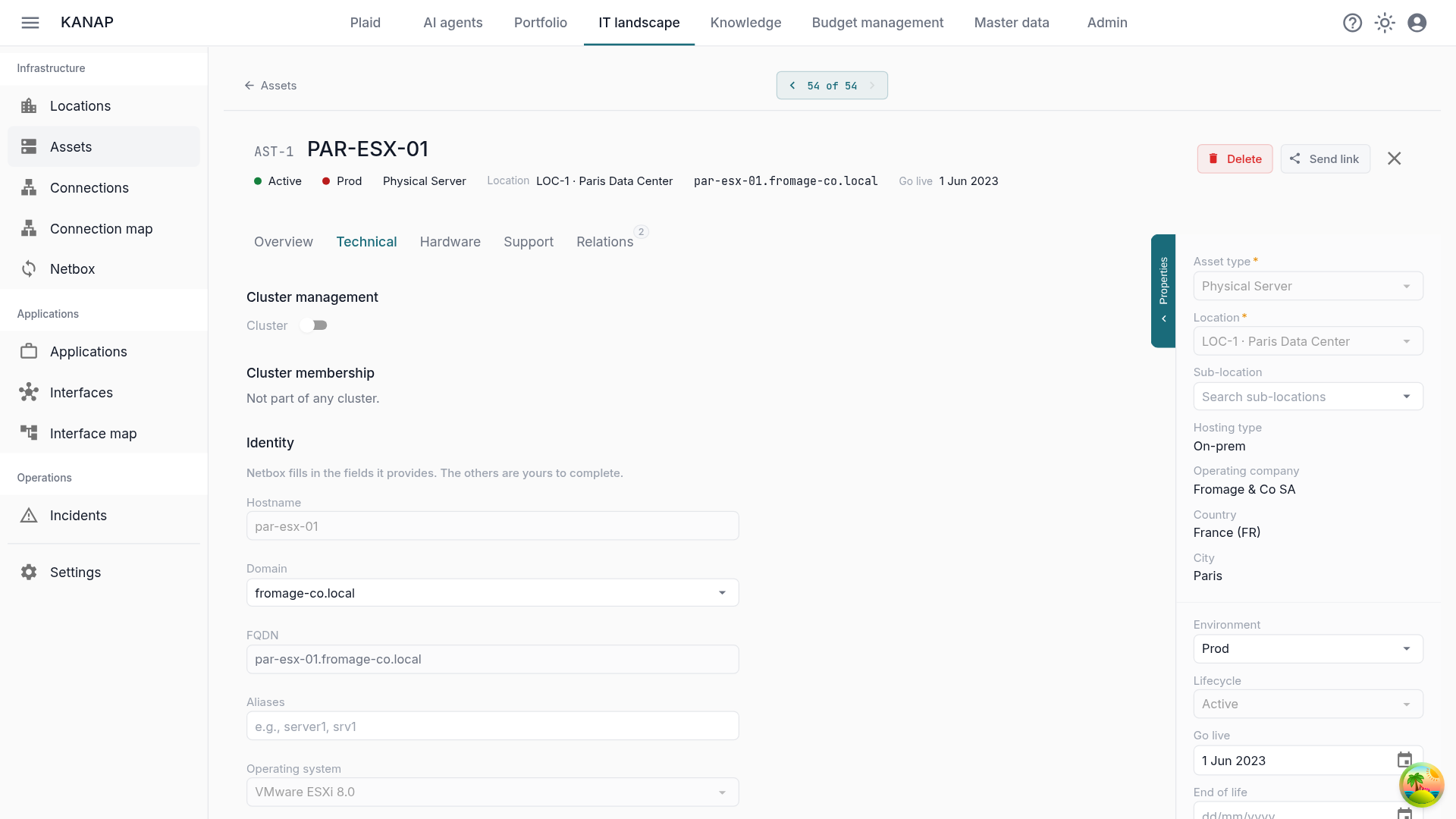This screenshot has width=1456, height=819.
Task: Open the Sub-location search dropdown
Action: [x=1308, y=397]
